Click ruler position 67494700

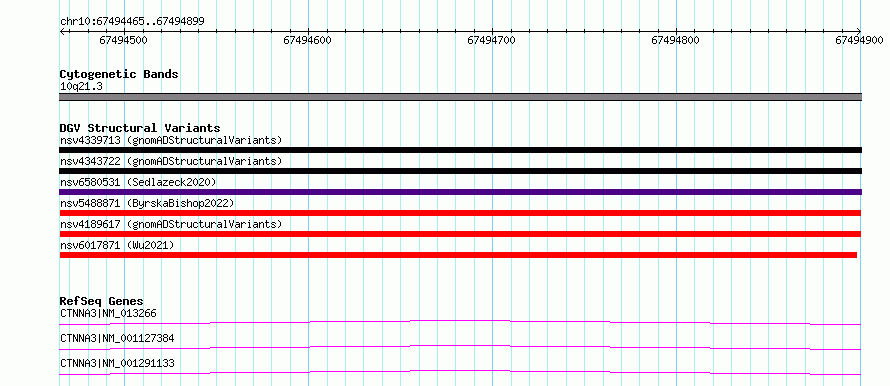[492, 40]
